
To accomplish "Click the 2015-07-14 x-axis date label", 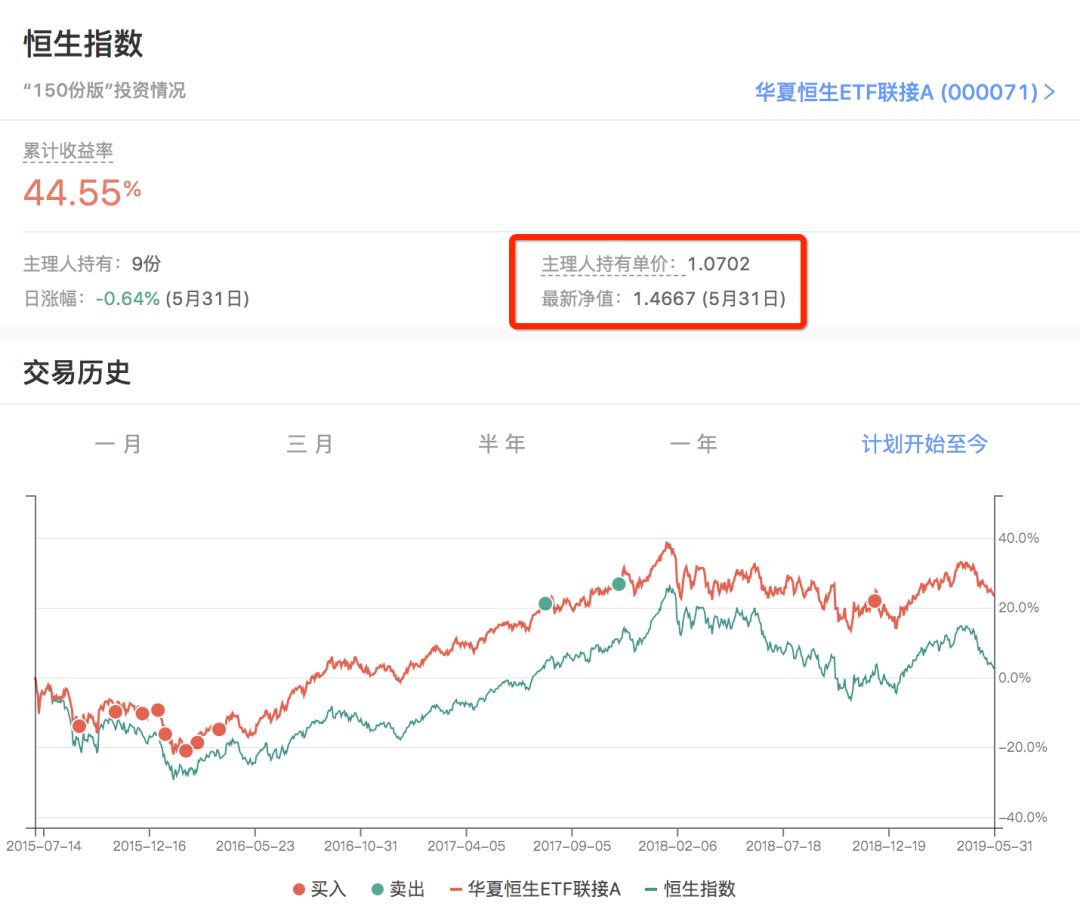I will click(44, 845).
